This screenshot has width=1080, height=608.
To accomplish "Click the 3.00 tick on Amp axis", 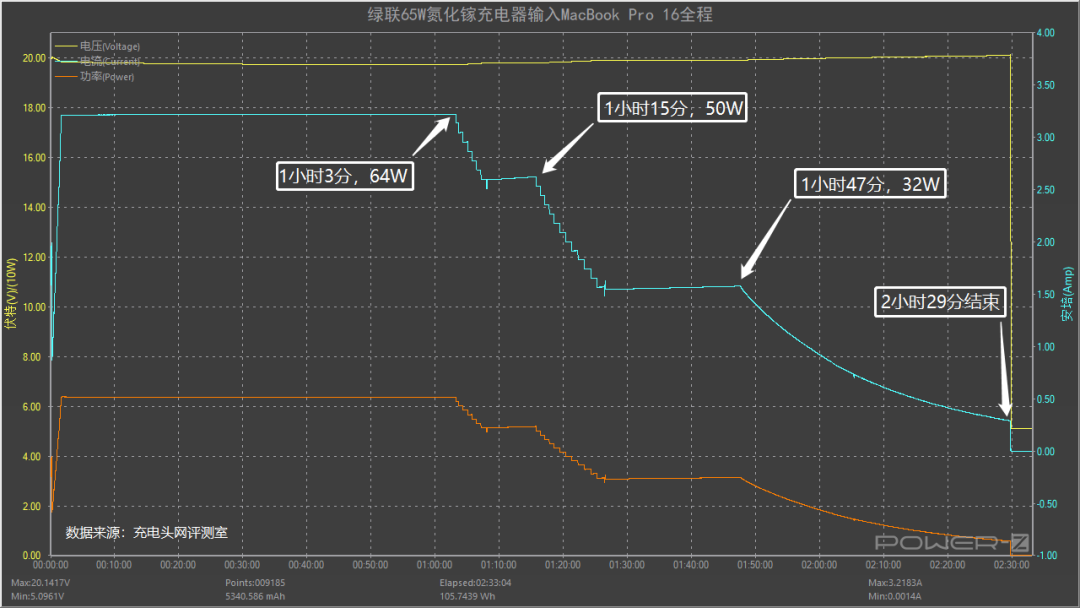I will [x=1046, y=138].
